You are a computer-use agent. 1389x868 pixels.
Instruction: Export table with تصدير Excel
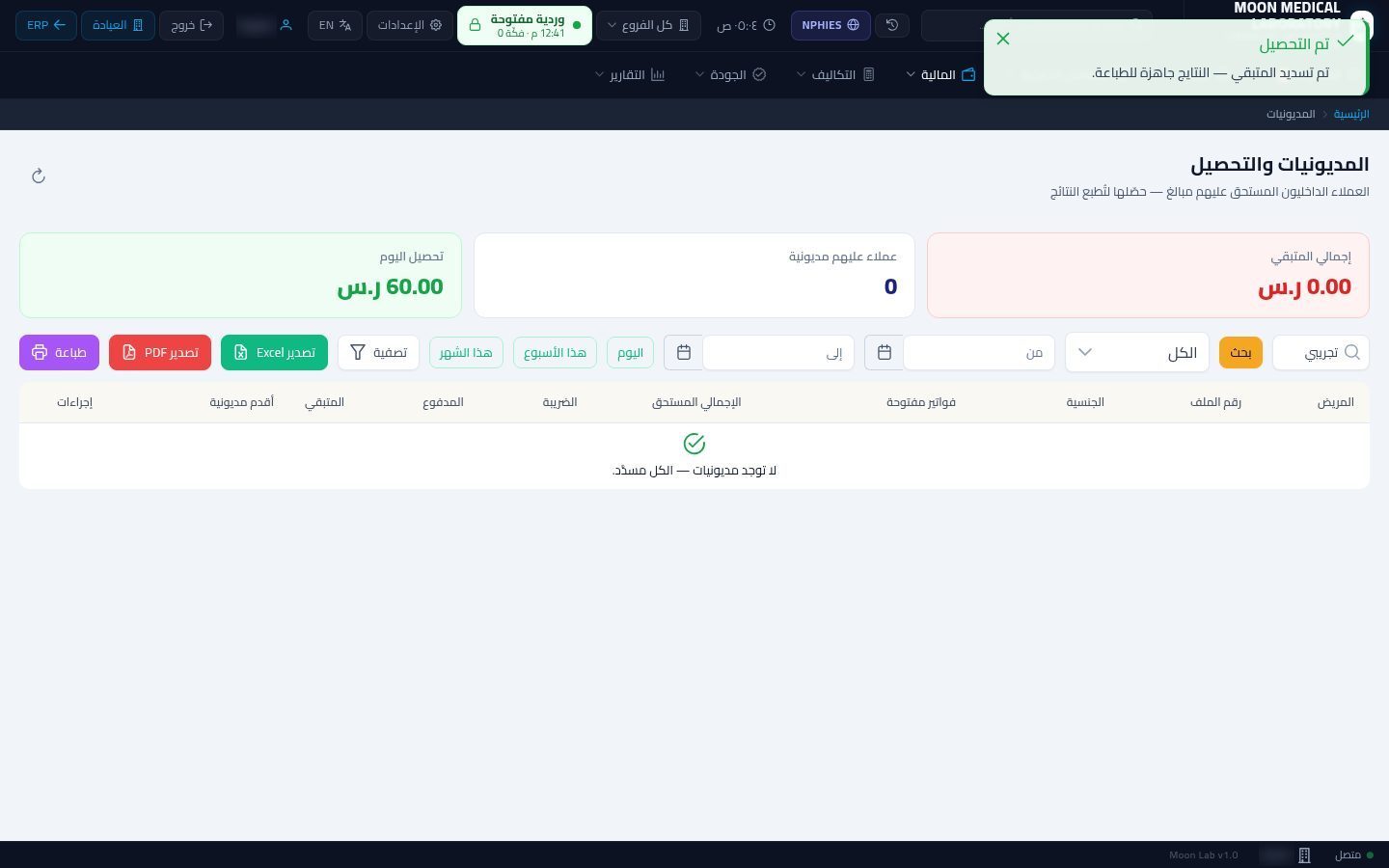tap(274, 353)
